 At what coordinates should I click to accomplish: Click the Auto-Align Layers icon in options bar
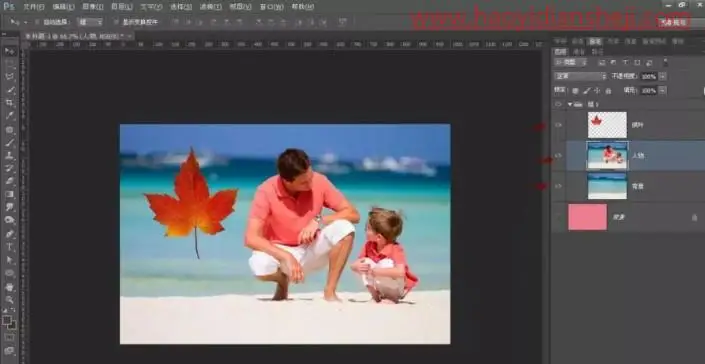point(343,22)
